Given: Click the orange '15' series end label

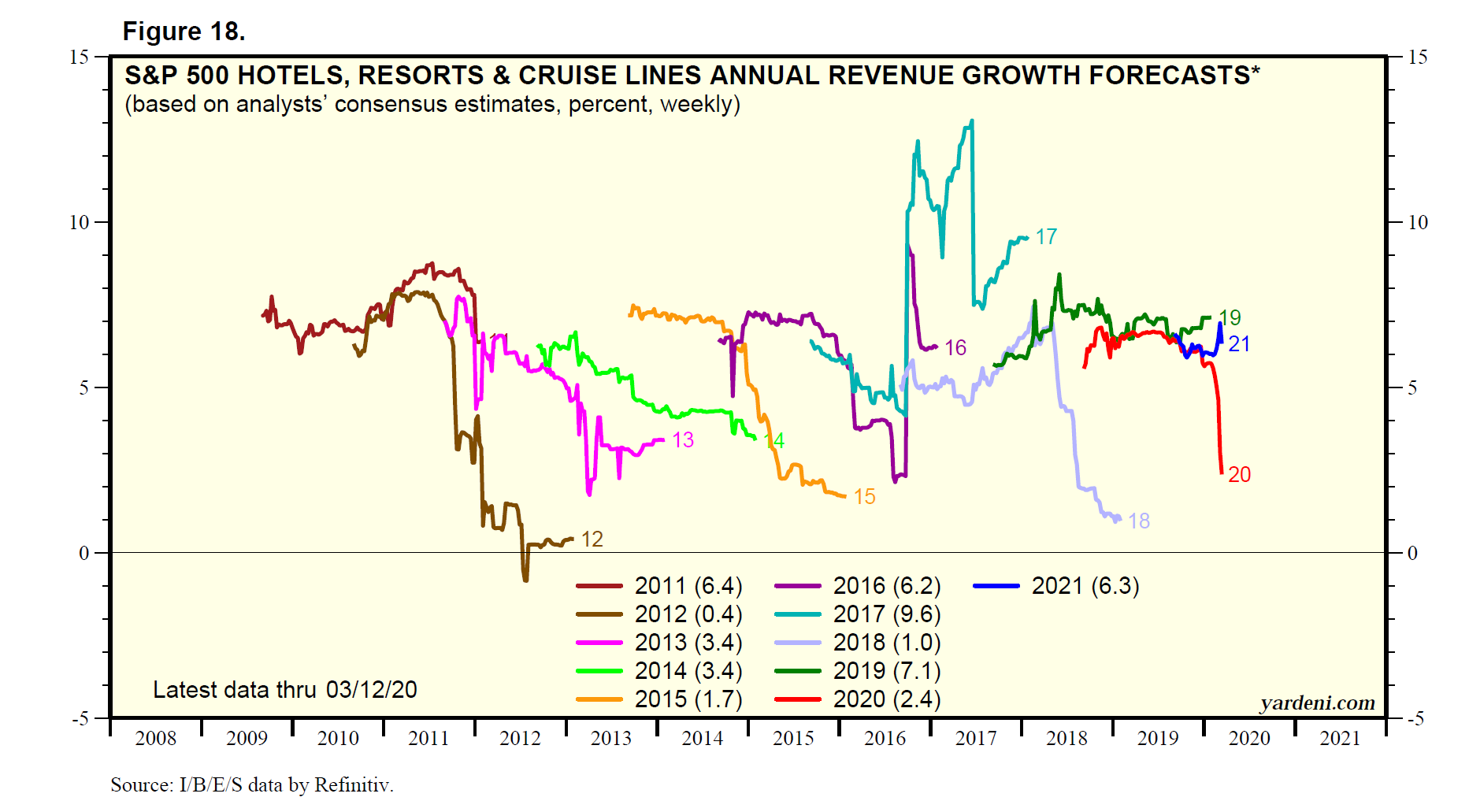Looking at the screenshot, I should click(864, 496).
